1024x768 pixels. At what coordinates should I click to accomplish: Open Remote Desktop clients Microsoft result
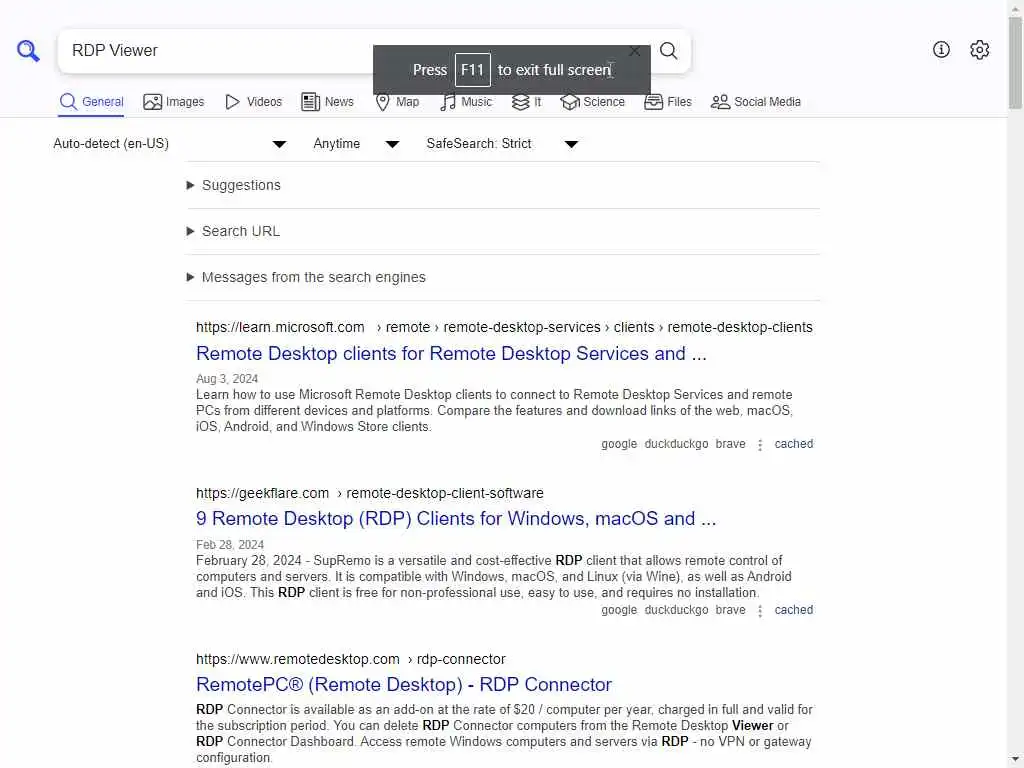[x=451, y=353]
